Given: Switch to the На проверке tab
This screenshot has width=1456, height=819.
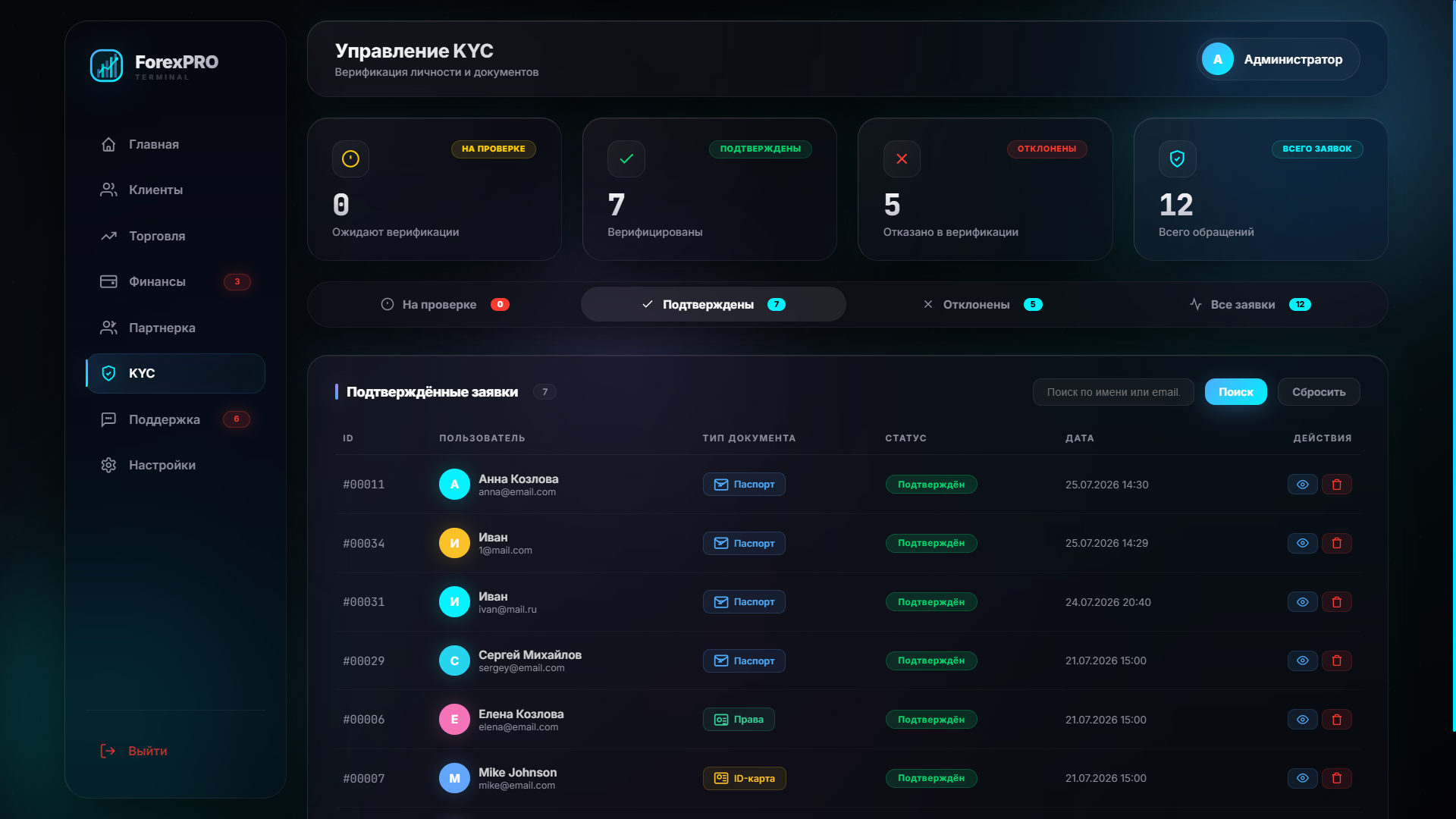Looking at the screenshot, I should coord(444,304).
